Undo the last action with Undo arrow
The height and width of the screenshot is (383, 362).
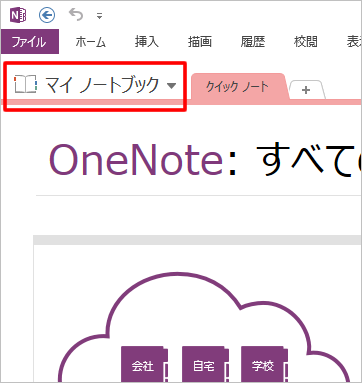pyautogui.click(x=76, y=15)
